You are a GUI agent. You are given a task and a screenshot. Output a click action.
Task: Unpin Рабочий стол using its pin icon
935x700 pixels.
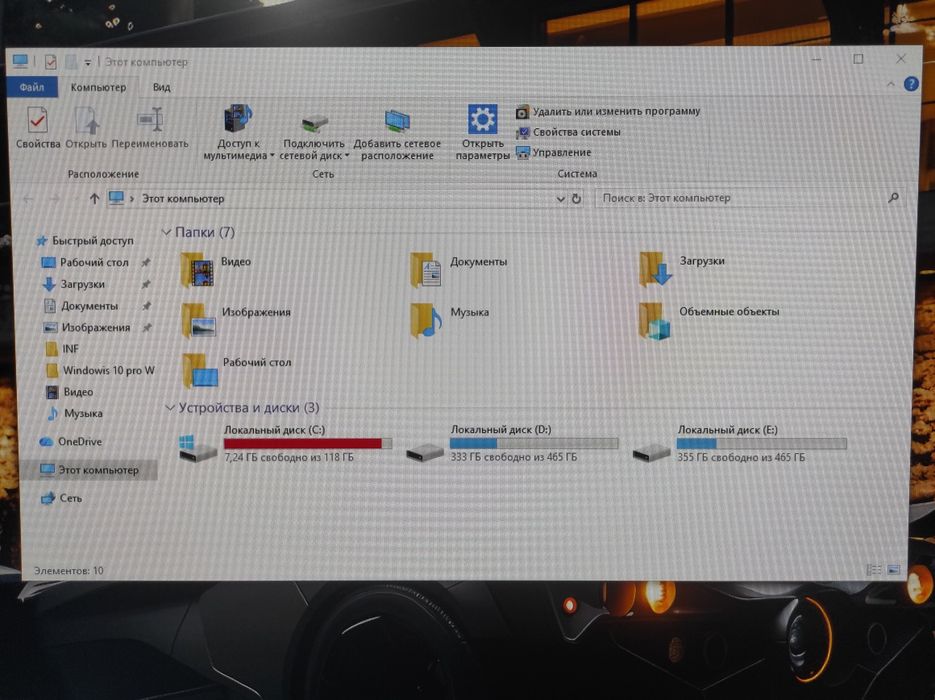pyautogui.click(x=145, y=262)
